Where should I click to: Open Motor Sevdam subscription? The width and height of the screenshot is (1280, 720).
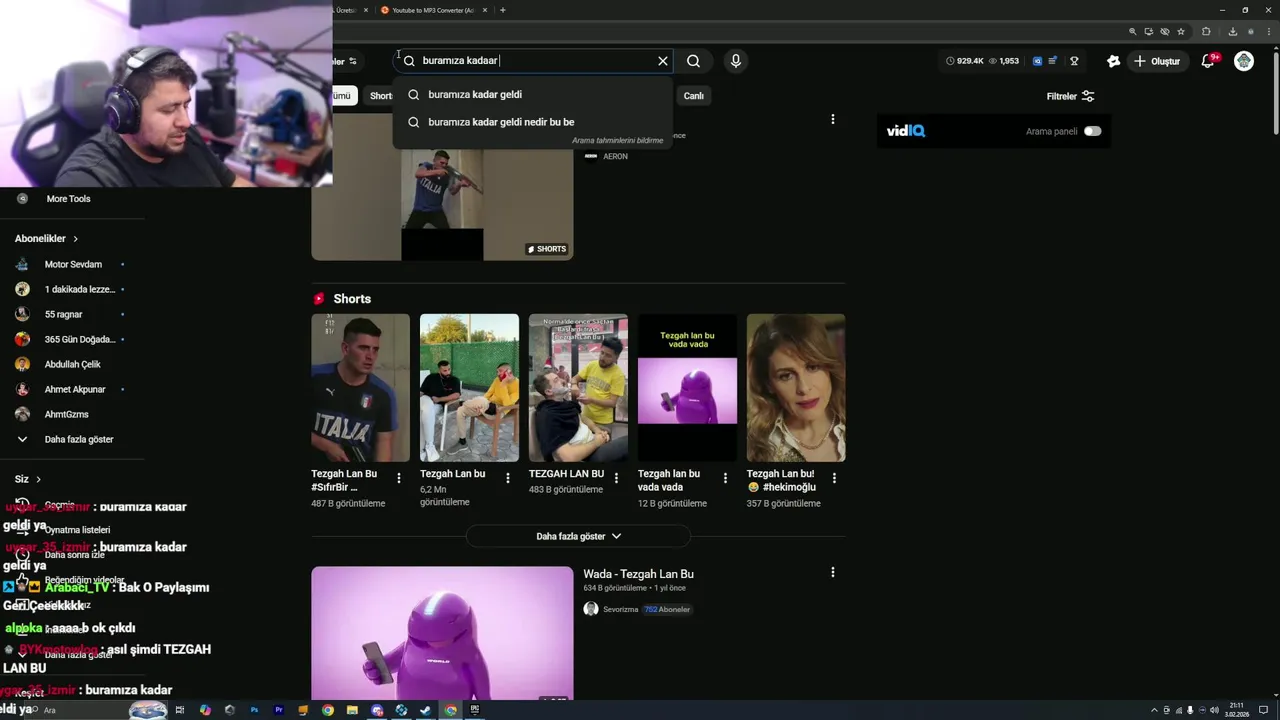coord(72,264)
